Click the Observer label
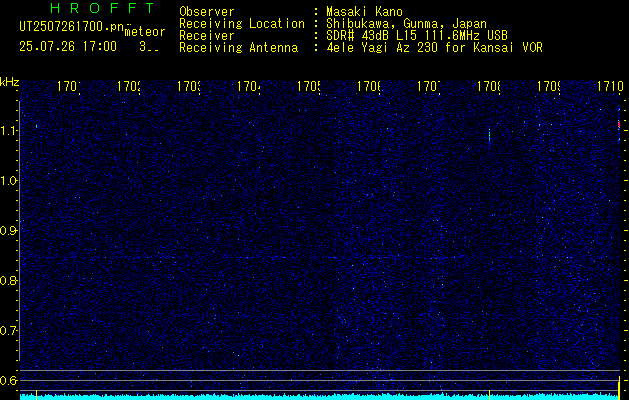629x400 pixels. [207, 12]
